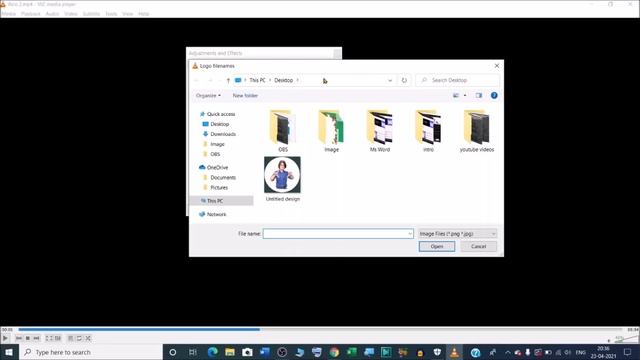Toggle VLC random shuffle button

[x=88, y=338]
